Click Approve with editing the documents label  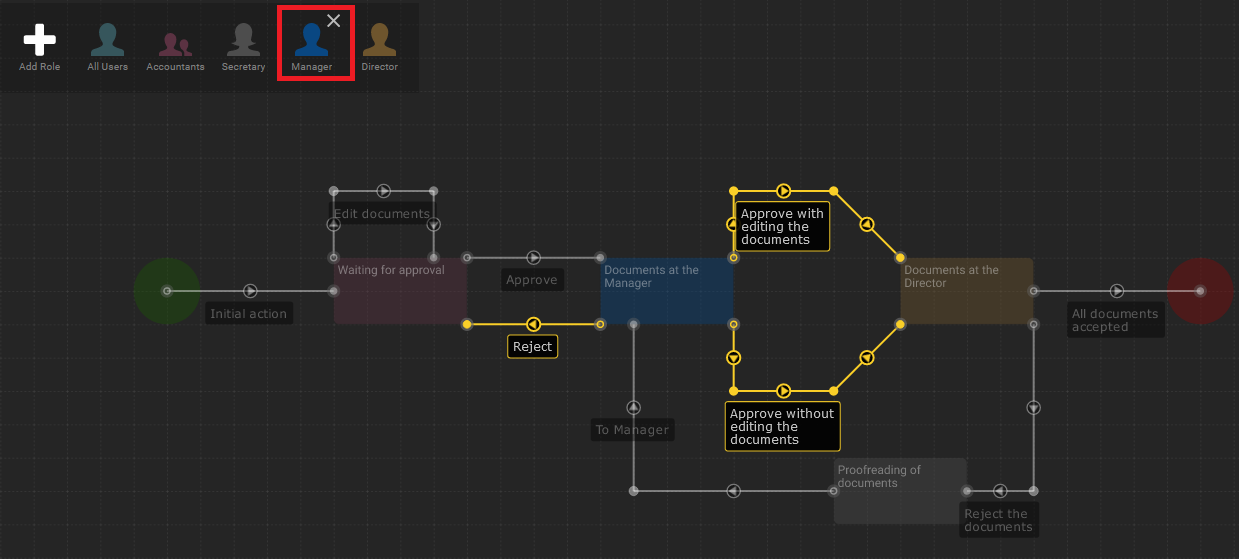click(782, 227)
